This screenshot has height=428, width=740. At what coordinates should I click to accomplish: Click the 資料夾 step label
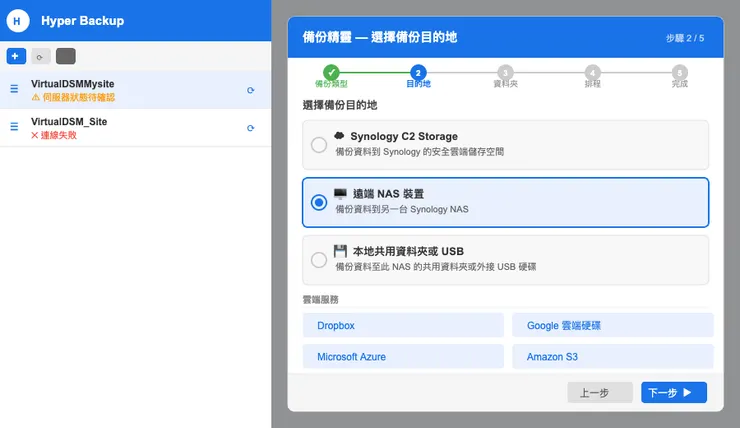click(x=505, y=84)
